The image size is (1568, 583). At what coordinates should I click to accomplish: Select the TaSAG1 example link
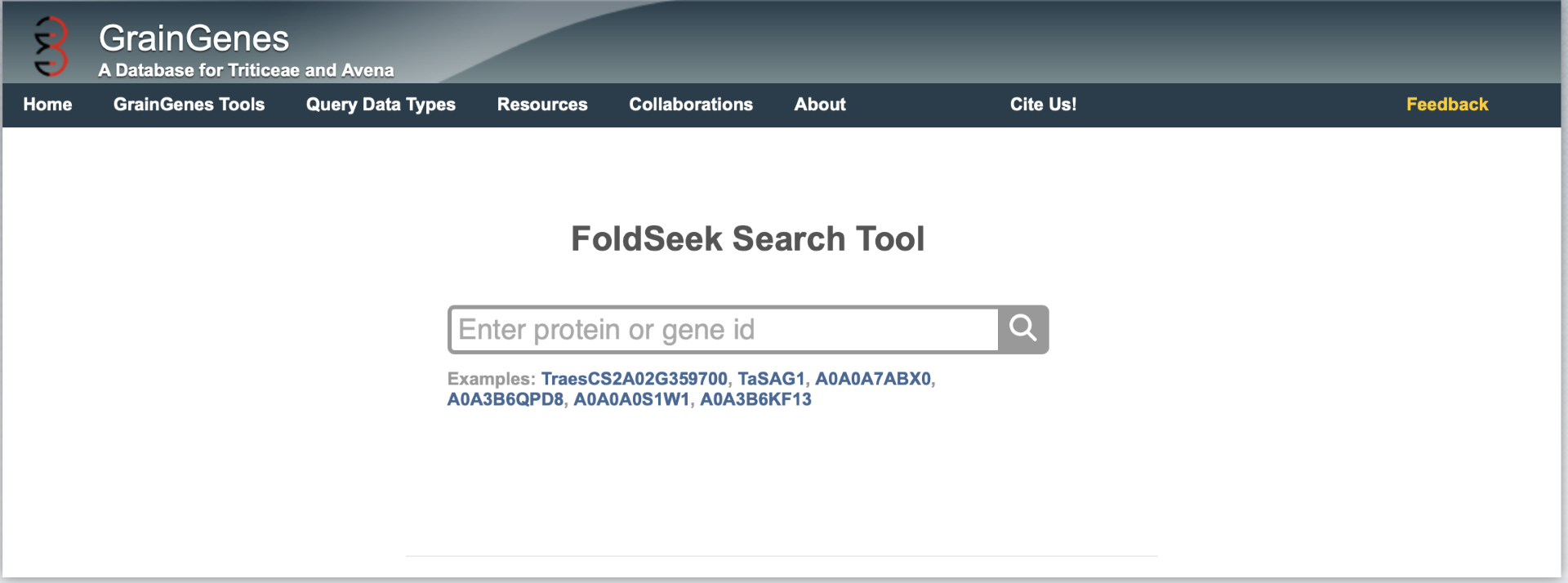click(x=771, y=379)
